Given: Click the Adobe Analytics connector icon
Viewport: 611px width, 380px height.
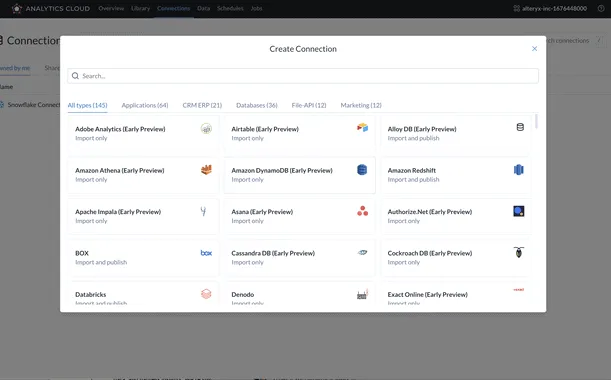Looking at the screenshot, I should pos(206,128).
